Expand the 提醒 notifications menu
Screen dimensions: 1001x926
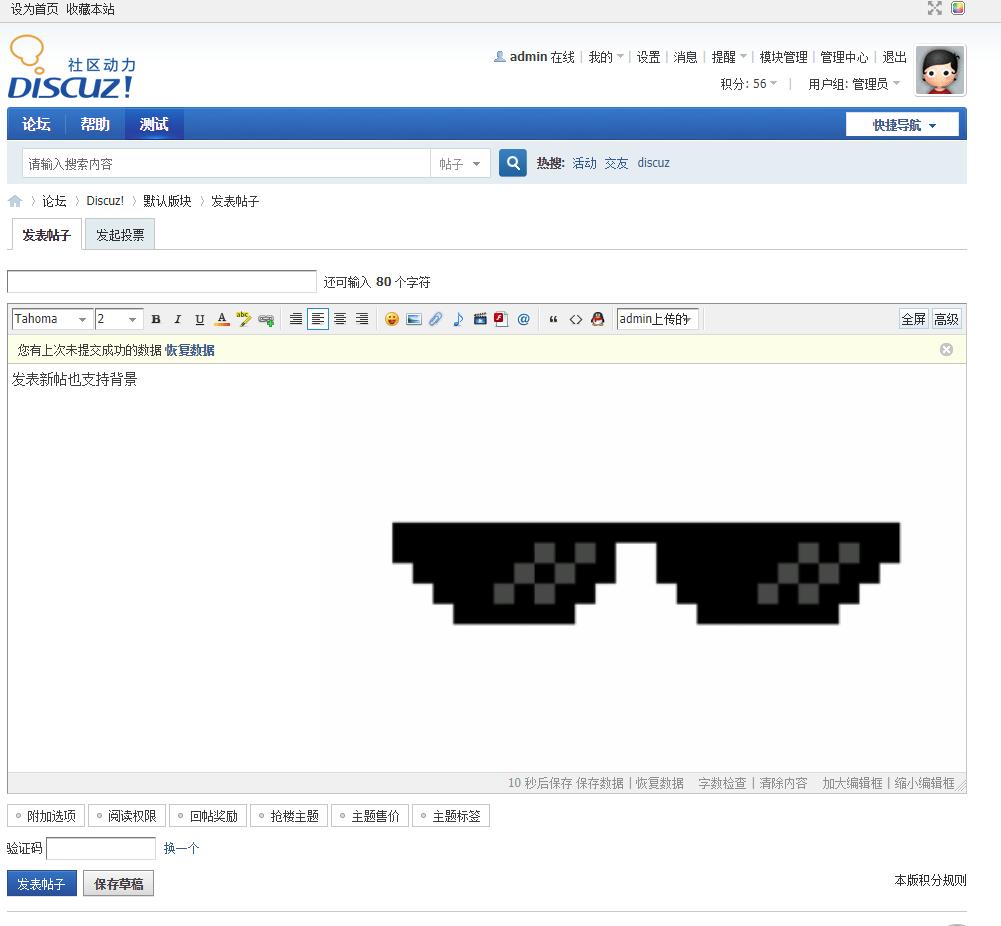[x=729, y=57]
